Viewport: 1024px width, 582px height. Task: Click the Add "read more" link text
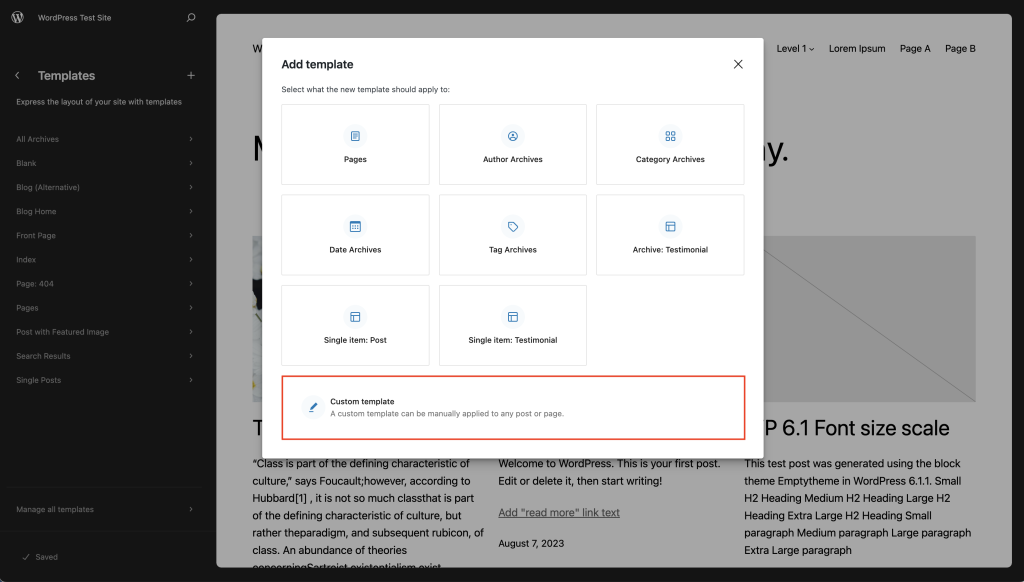pos(559,513)
